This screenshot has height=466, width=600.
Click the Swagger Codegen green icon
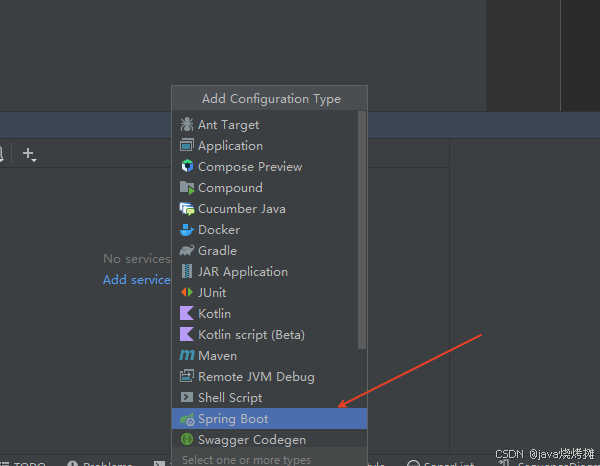click(187, 439)
